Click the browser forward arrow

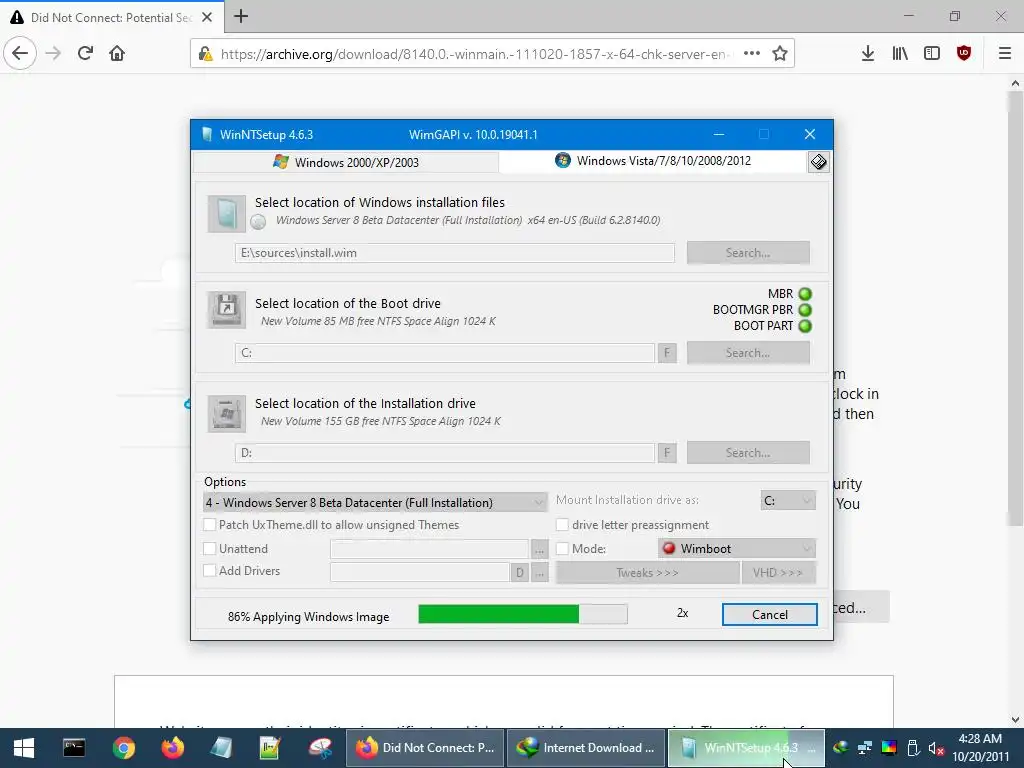[53, 53]
